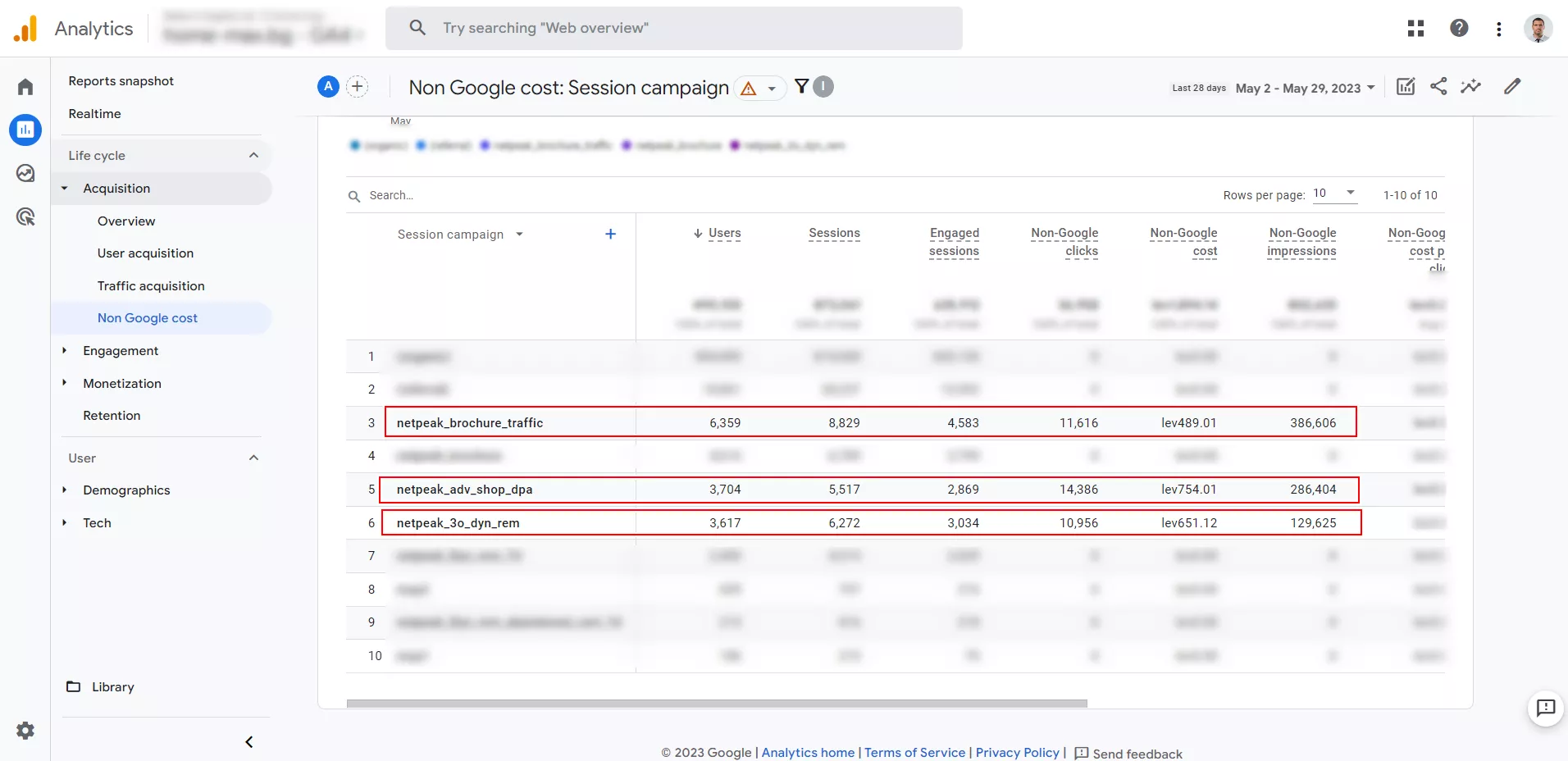Open Realtime report
The image size is (1568, 761).
click(95, 113)
